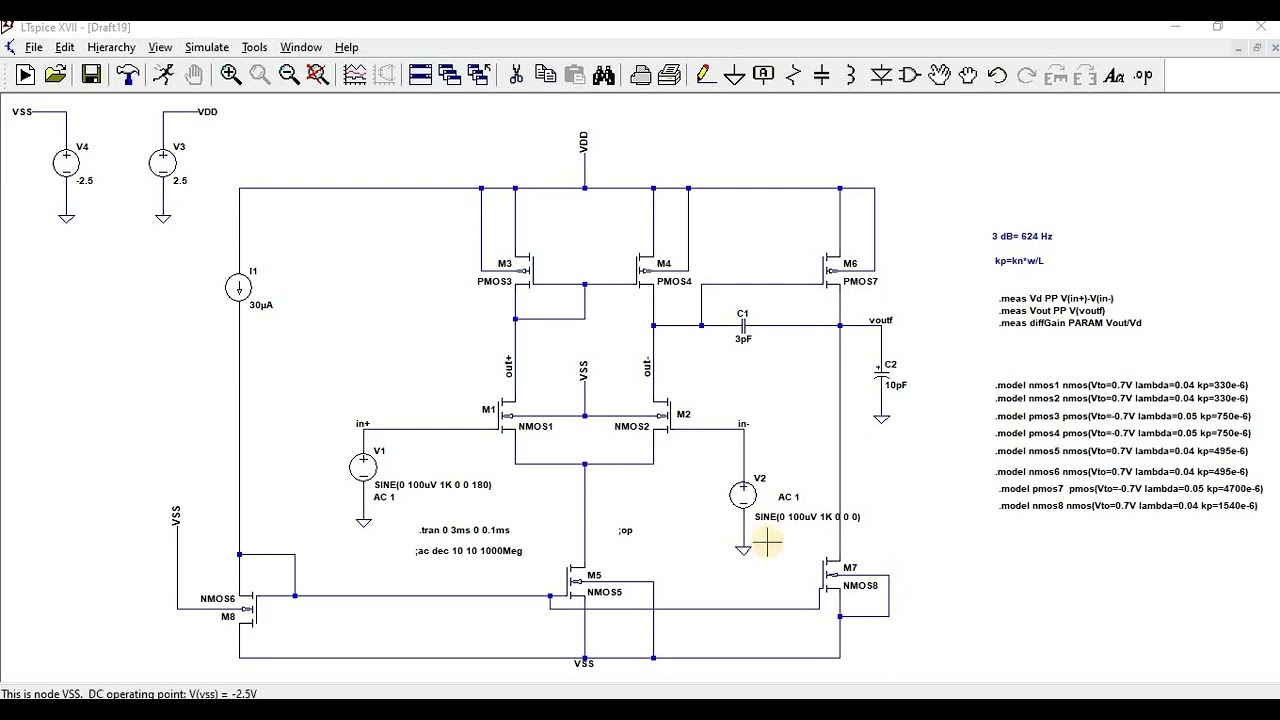Screen dimensions: 1280x720
Task: Place a Ground symbol from the toolbar
Action: click(x=735, y=75)
